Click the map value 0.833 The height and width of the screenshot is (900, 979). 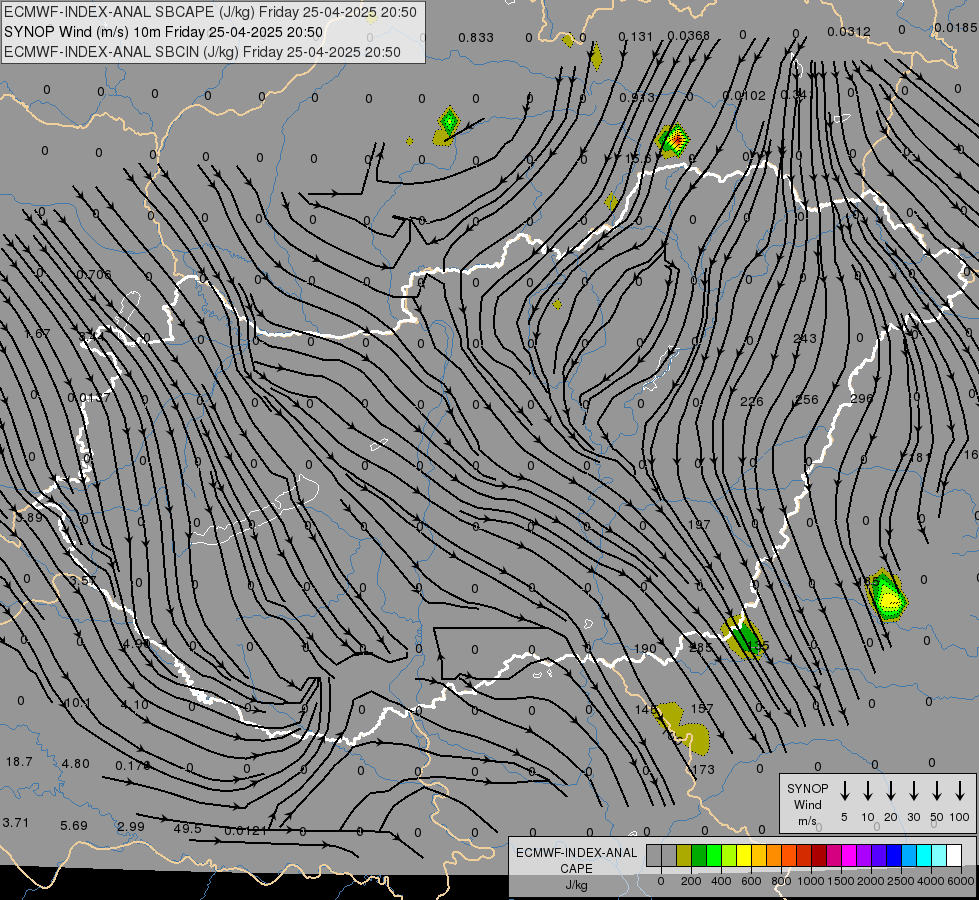pyautogui.click(x=476, y=37)
